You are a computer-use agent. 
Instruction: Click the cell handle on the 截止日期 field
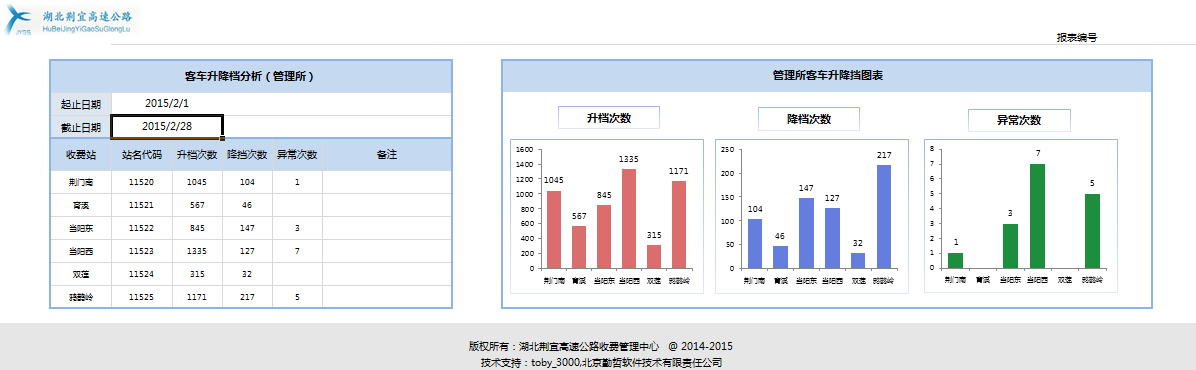pos(222,138)
